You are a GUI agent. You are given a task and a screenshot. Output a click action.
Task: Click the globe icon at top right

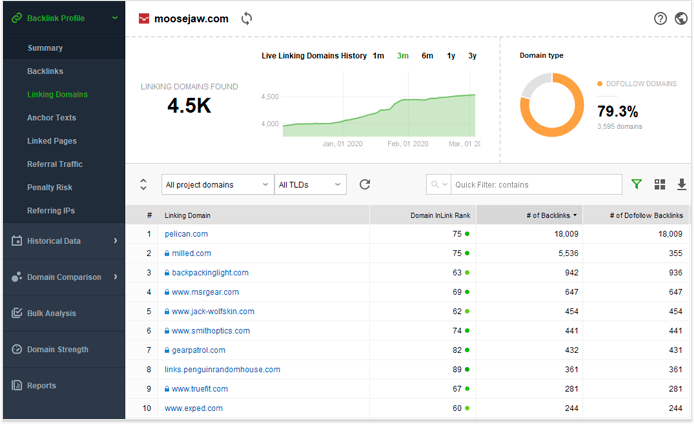pos(681,19)
